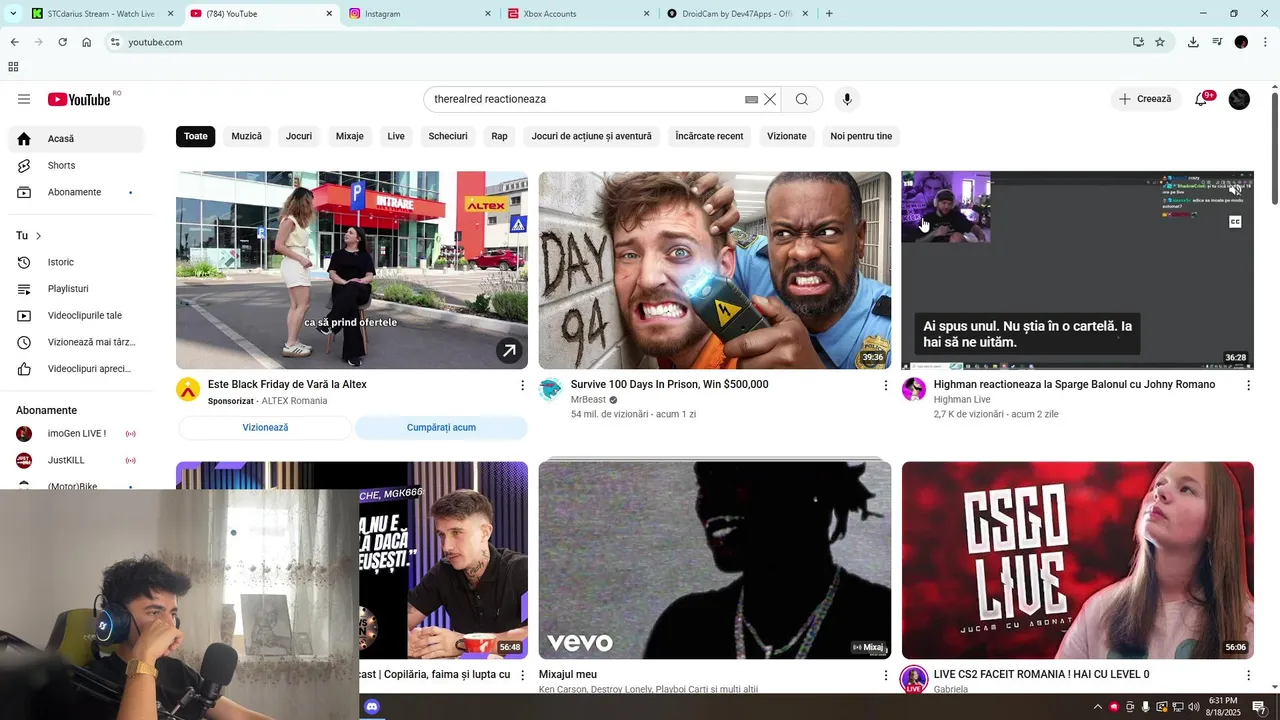Open the YouTube hamburger guide menu

pos(24,99)
